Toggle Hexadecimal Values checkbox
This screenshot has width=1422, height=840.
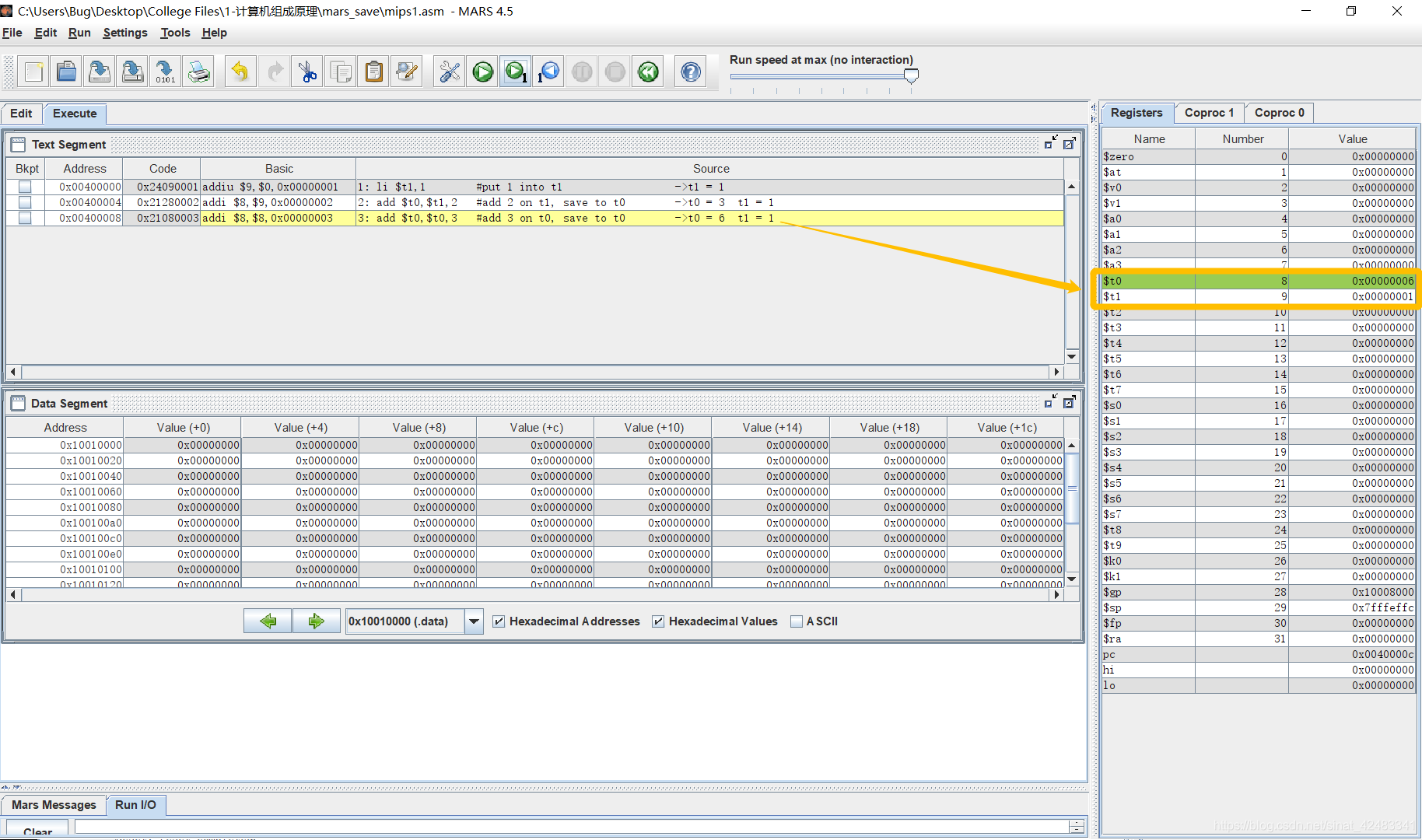(659, 621)
